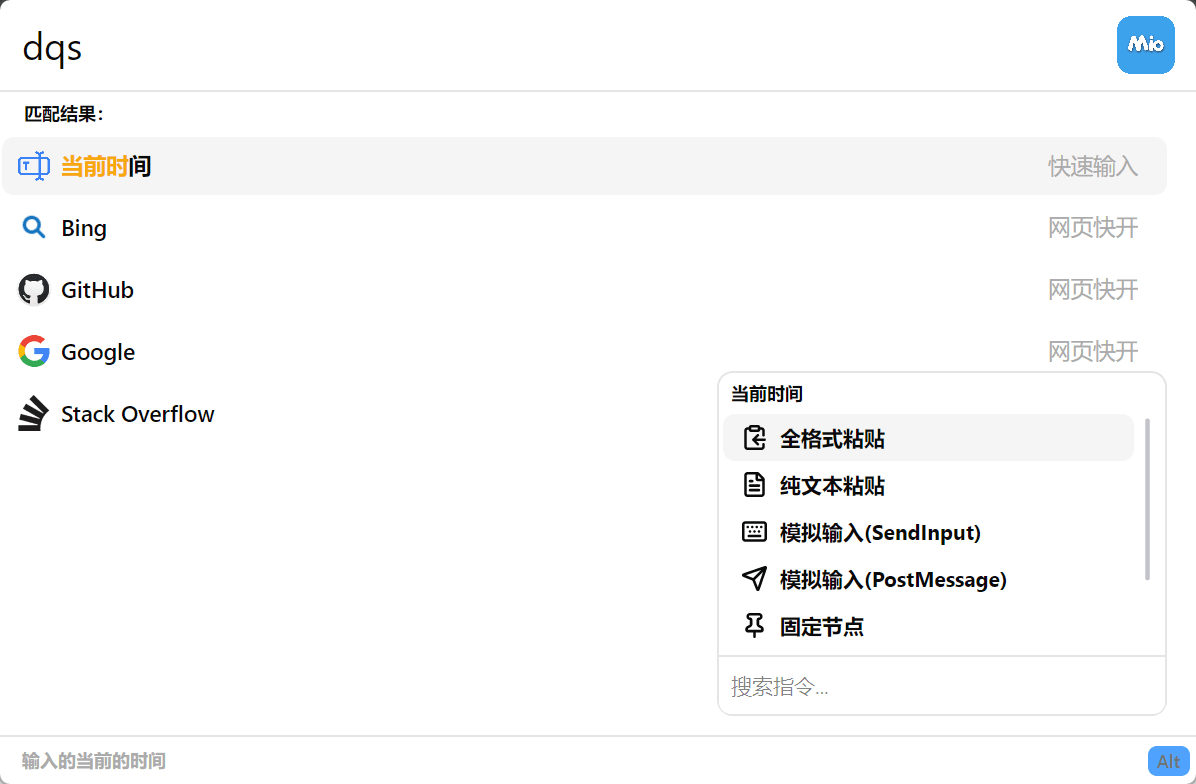
Task: Click the 快速输入 label on 当前时间 row
Action: (x=1093, y=166)
